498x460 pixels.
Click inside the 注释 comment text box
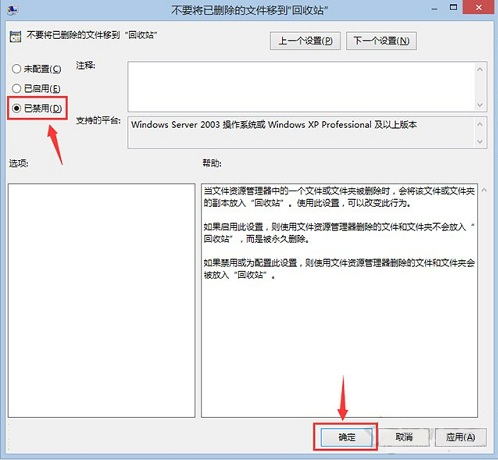[x=301, y=87]
